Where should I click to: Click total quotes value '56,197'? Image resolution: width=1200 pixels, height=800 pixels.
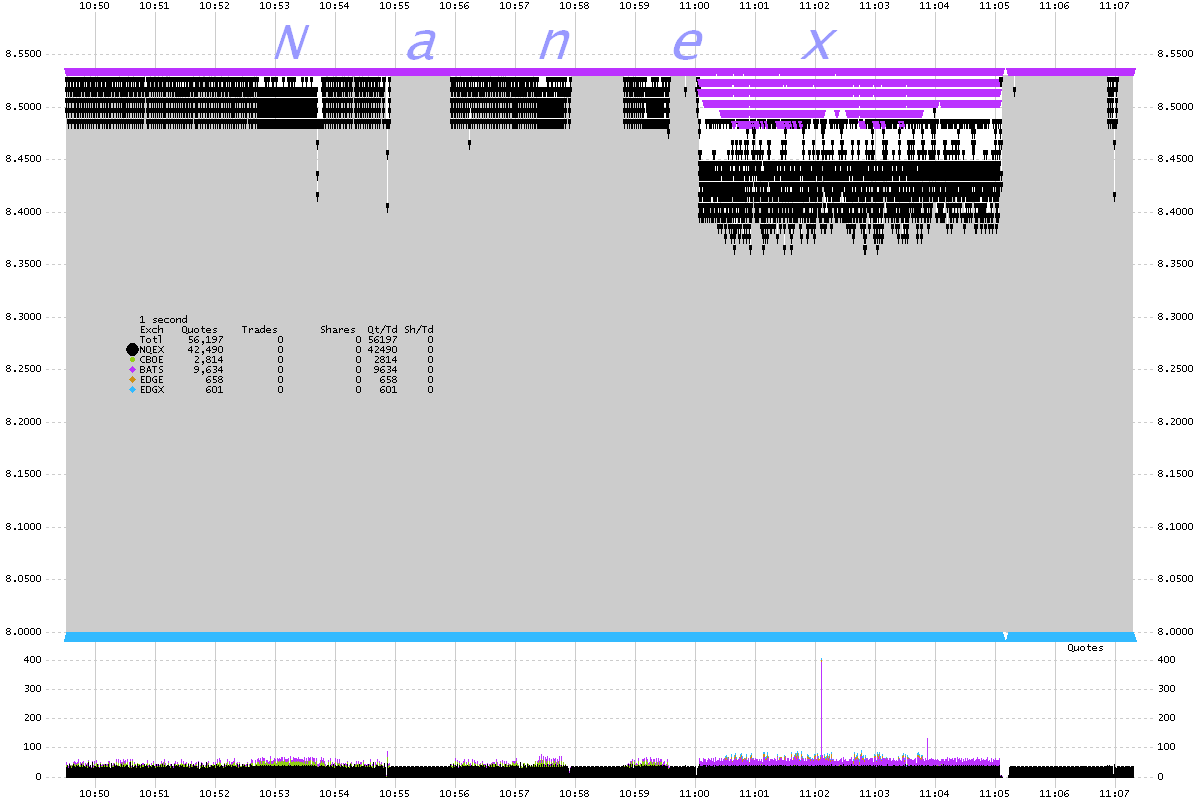point(205,340)
